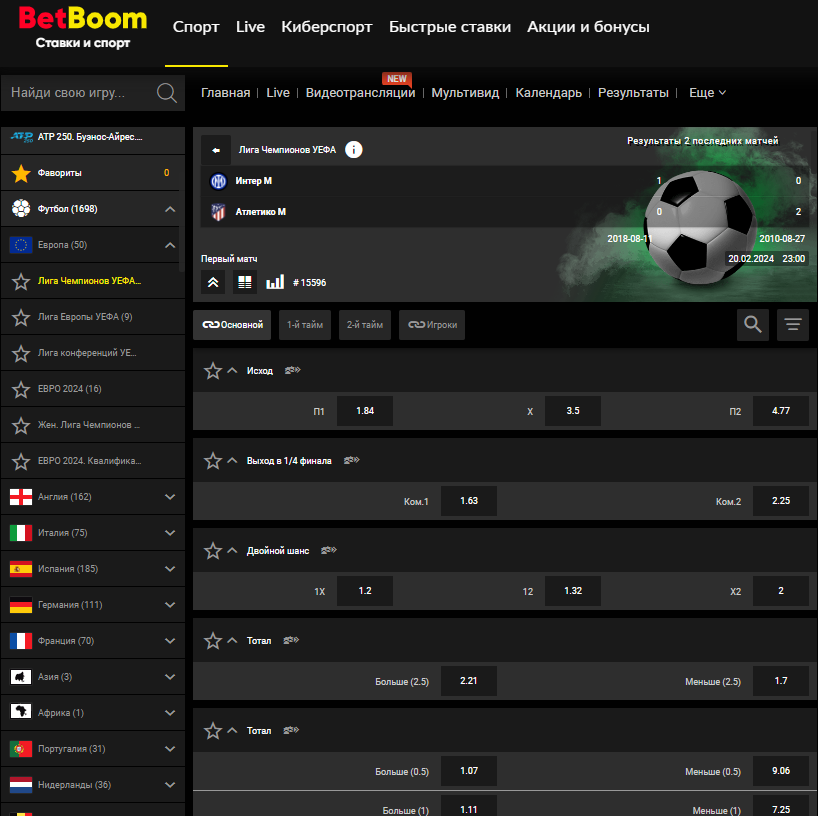
Task: Switch to the Игроки tab
Action: point(432,325)
